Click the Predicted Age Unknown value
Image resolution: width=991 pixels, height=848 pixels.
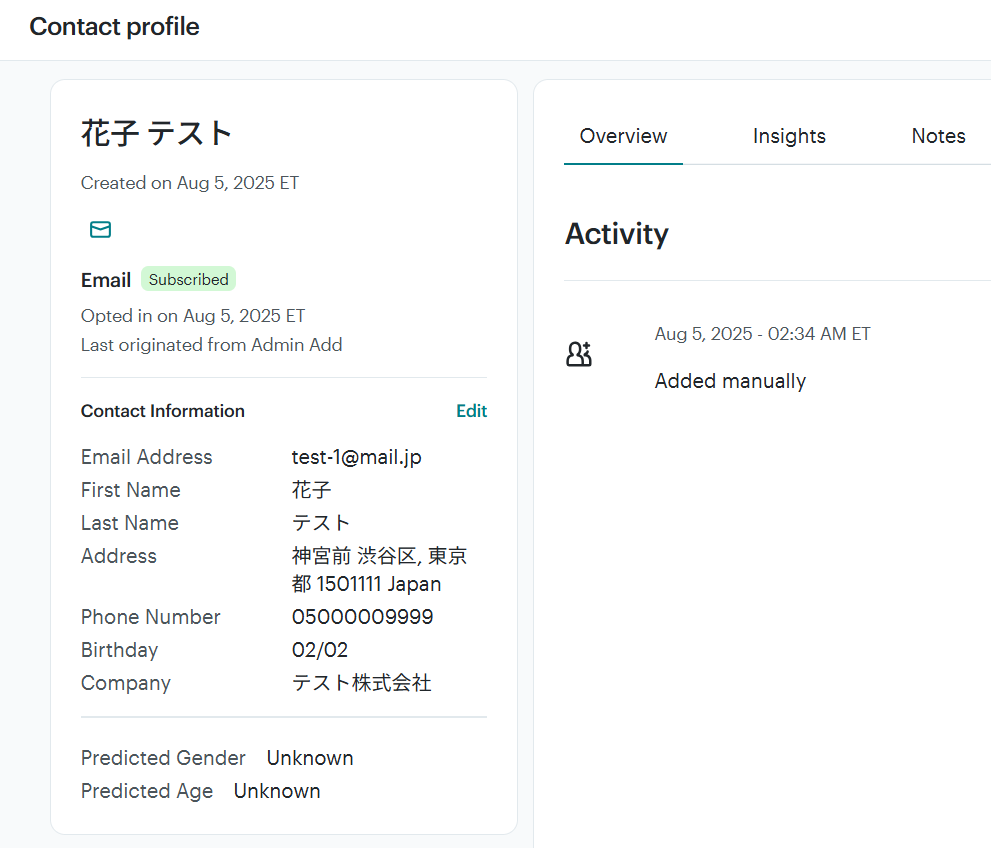coord(277,790)
